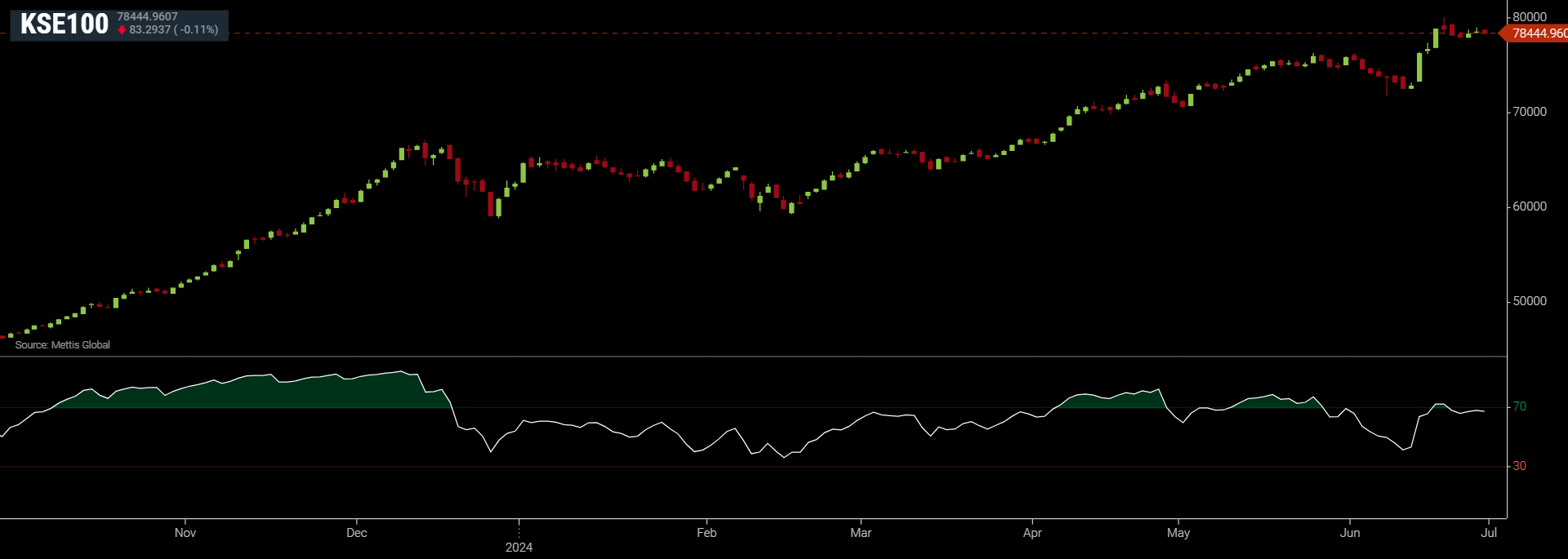Click the 50000 price axis label
1568x559 pixels.
coord(1530,301)
